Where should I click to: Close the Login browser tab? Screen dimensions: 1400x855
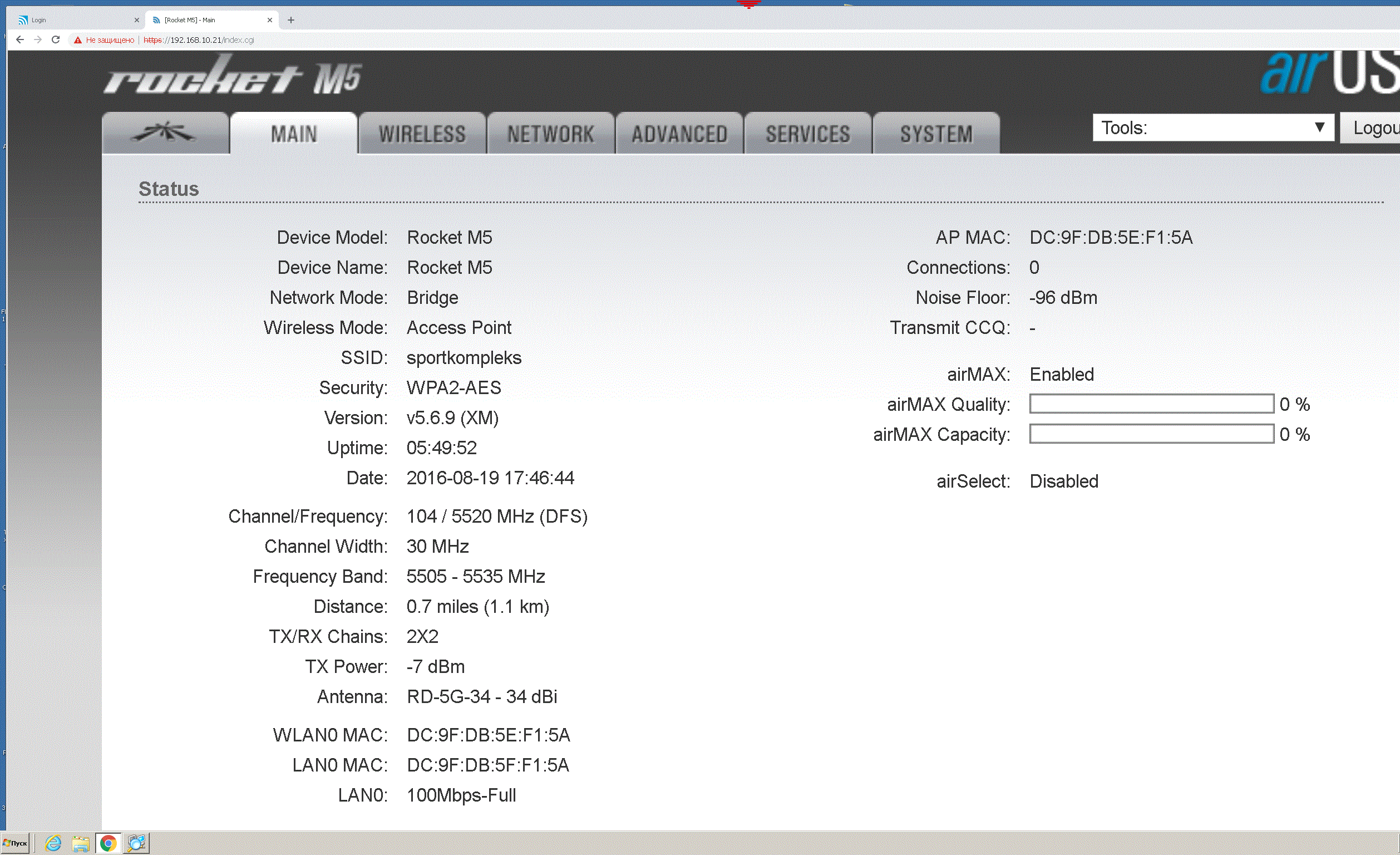click(x=136, y=20)
